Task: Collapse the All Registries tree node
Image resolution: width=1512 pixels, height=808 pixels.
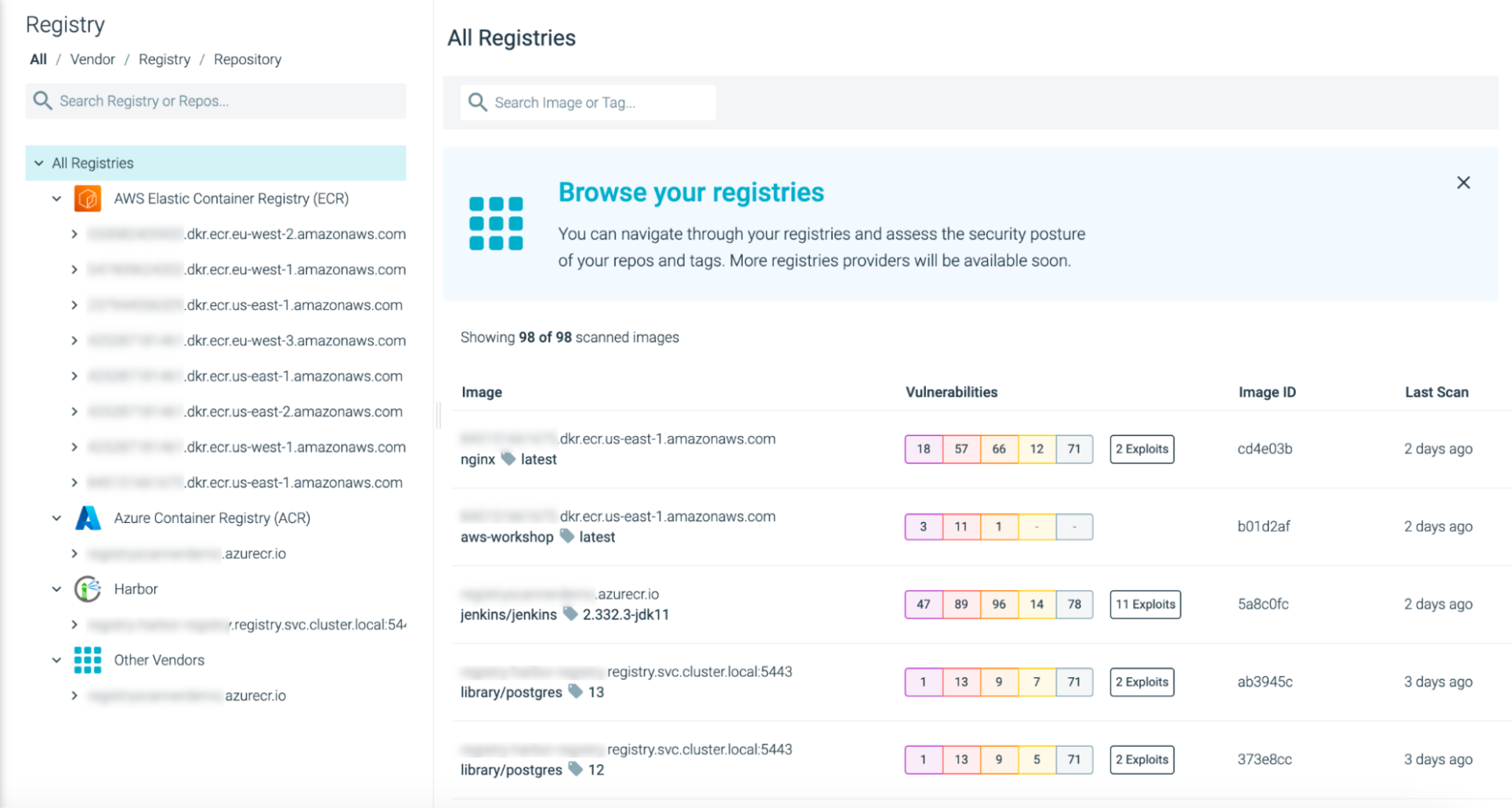Action: (x=38, y=162)
